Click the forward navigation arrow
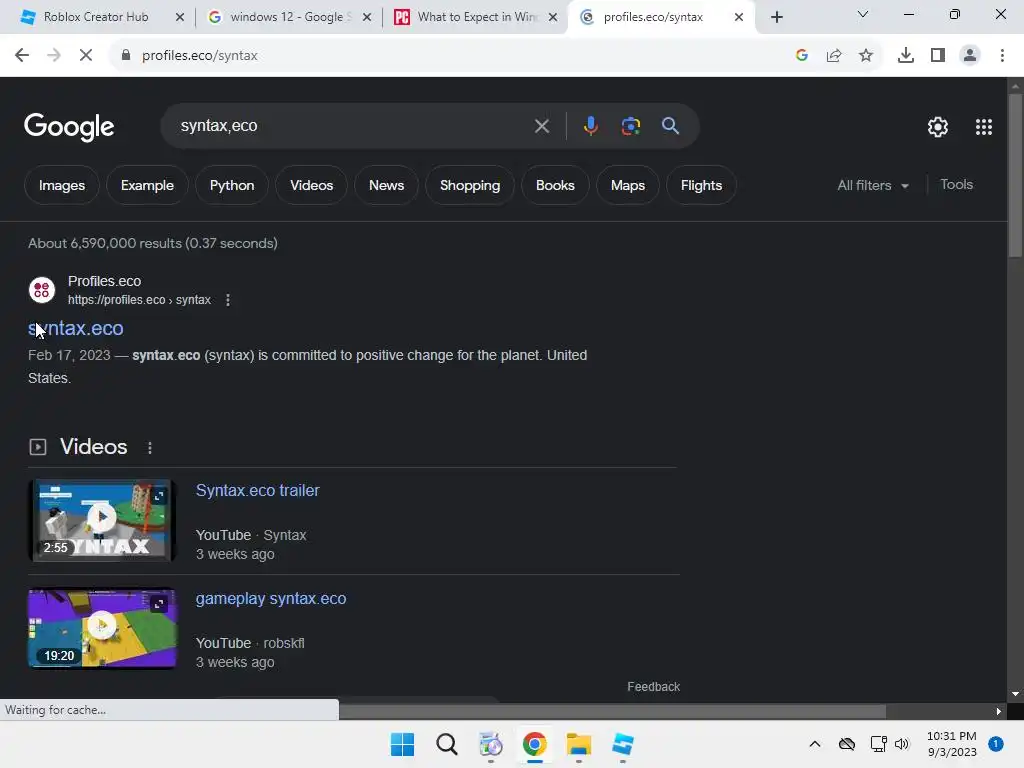The image size is (1024, 768). click(54, 56)
